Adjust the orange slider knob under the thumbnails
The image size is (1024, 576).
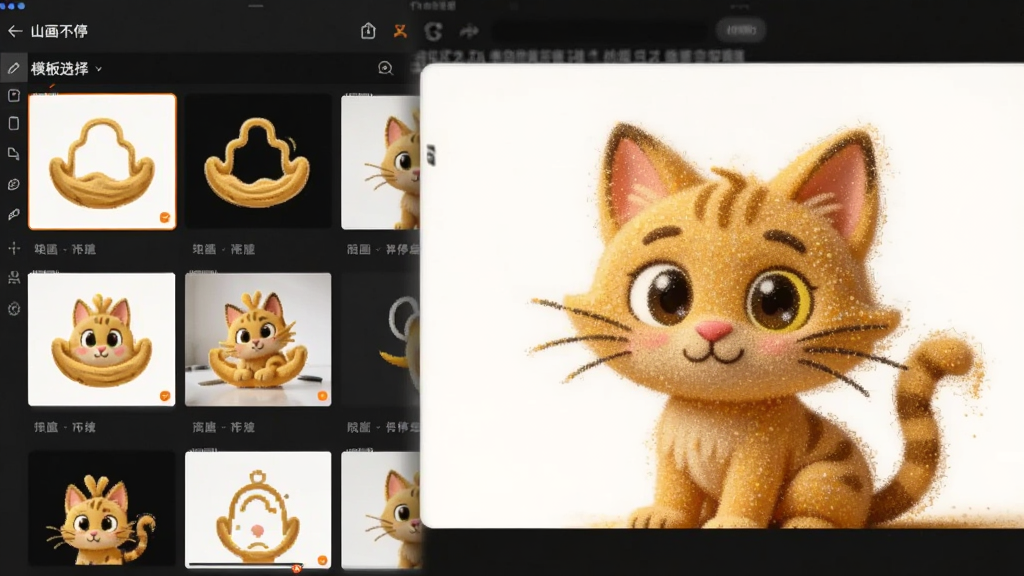297,568
